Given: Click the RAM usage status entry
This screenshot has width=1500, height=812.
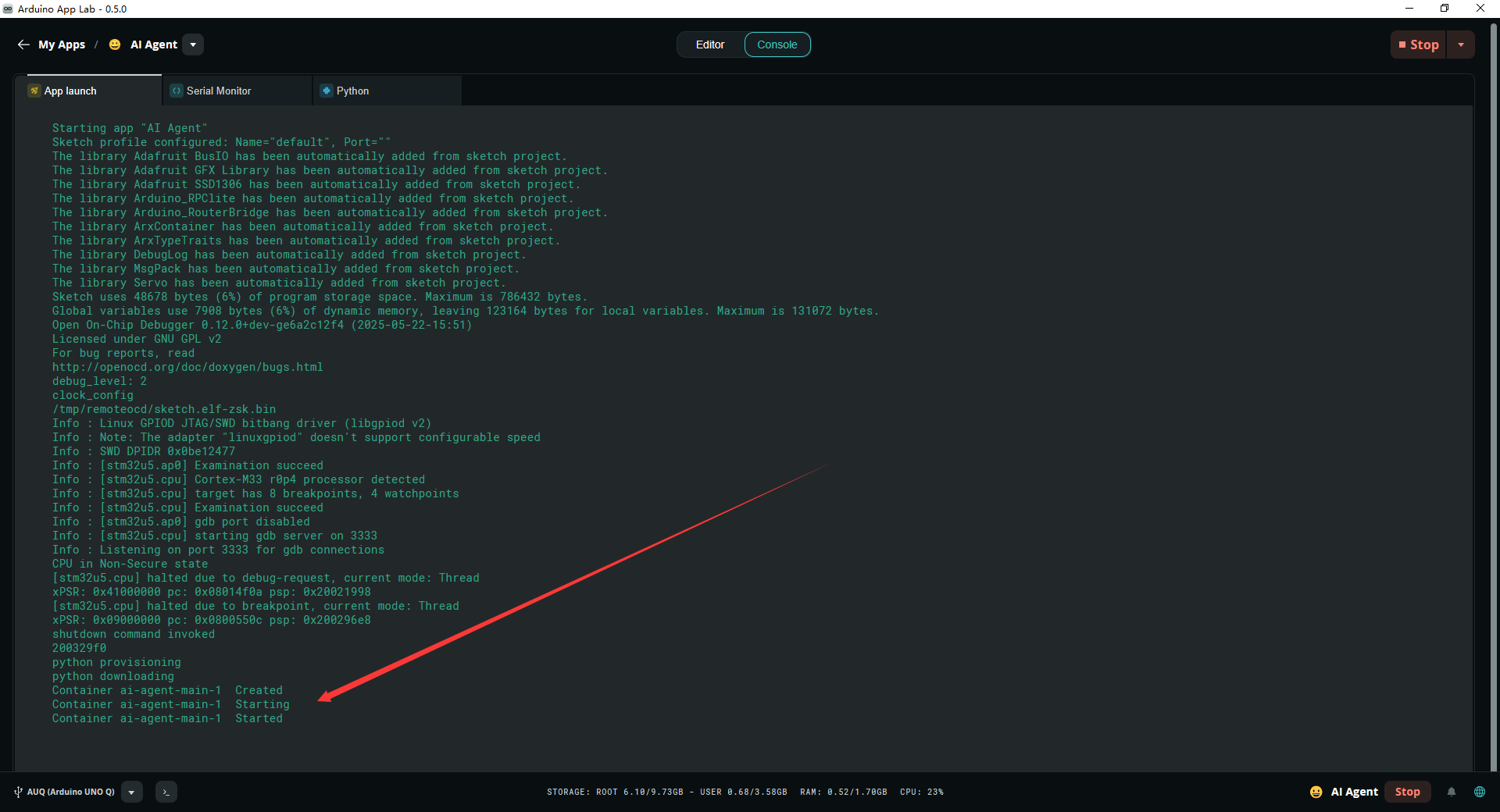Looking at the screenshot, I should pyautogui.click(x=844, y=792).
